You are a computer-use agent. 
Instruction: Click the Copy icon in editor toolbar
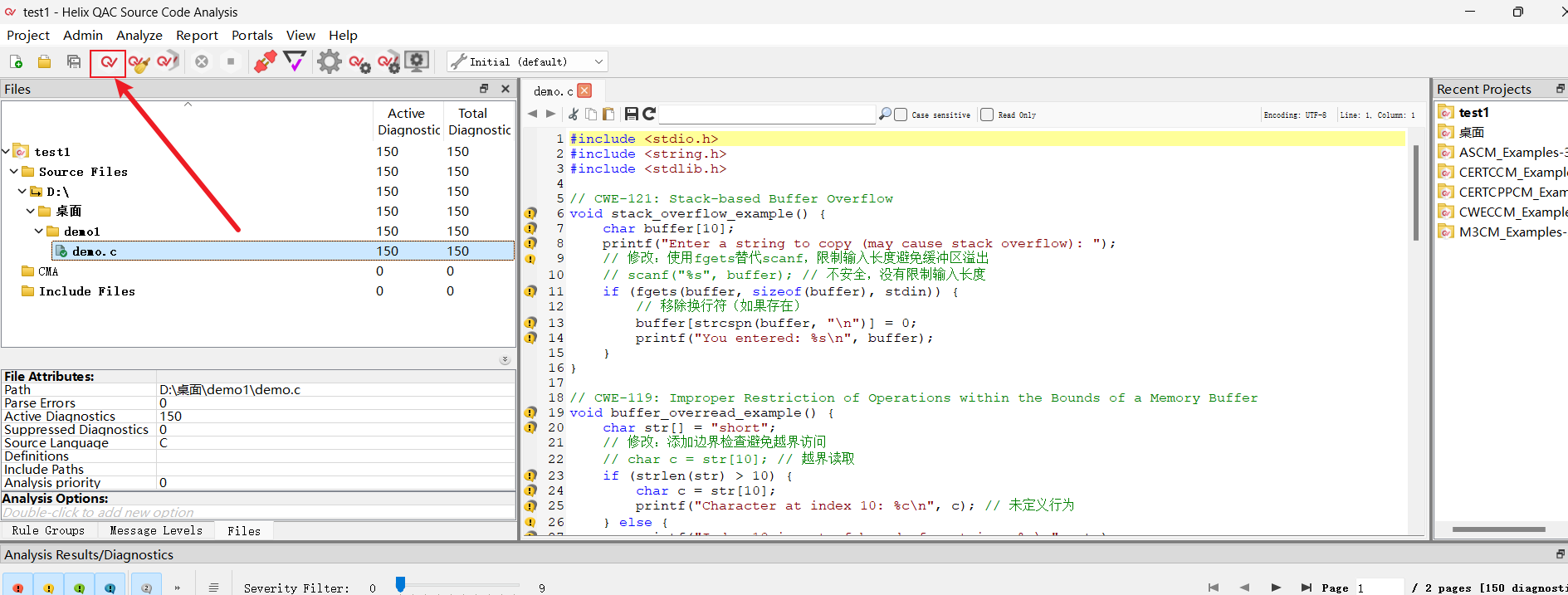591,115
